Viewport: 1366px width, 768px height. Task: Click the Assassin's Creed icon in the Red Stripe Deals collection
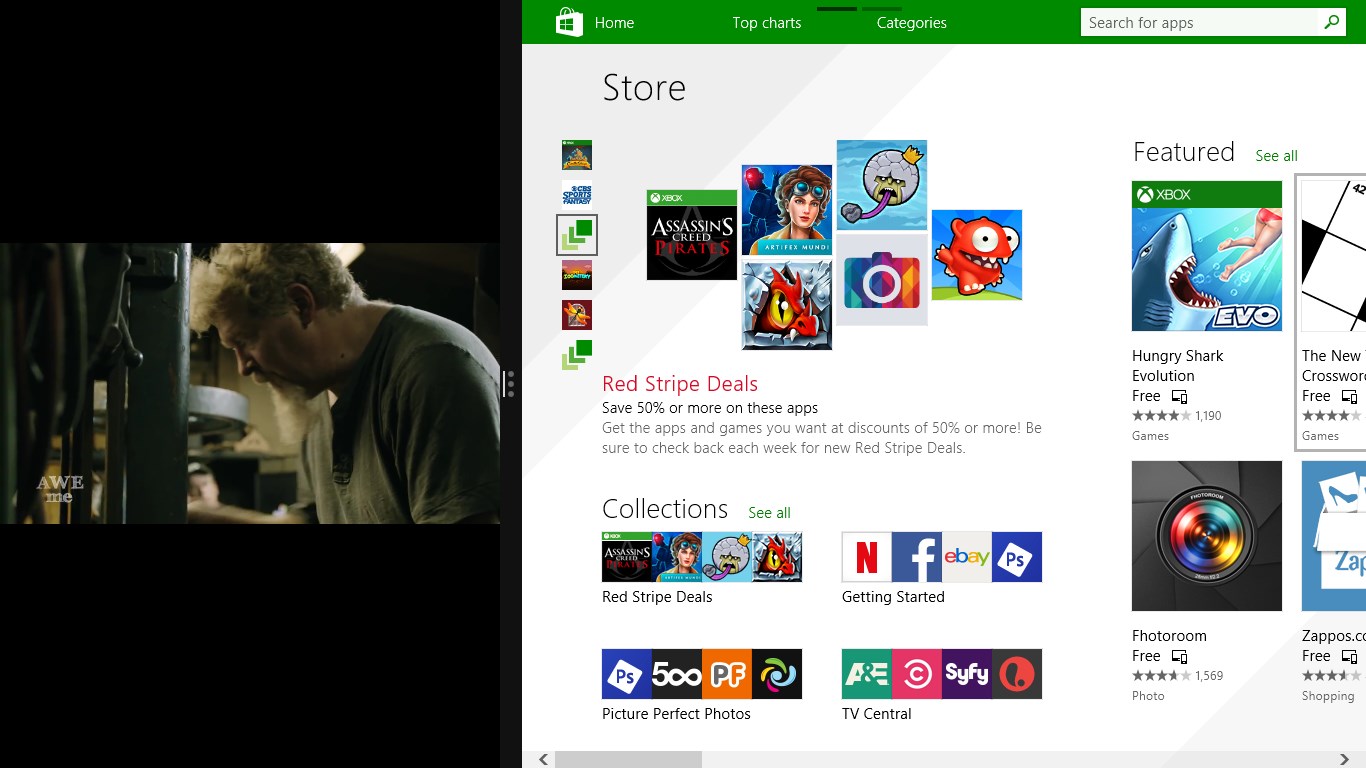627,557
